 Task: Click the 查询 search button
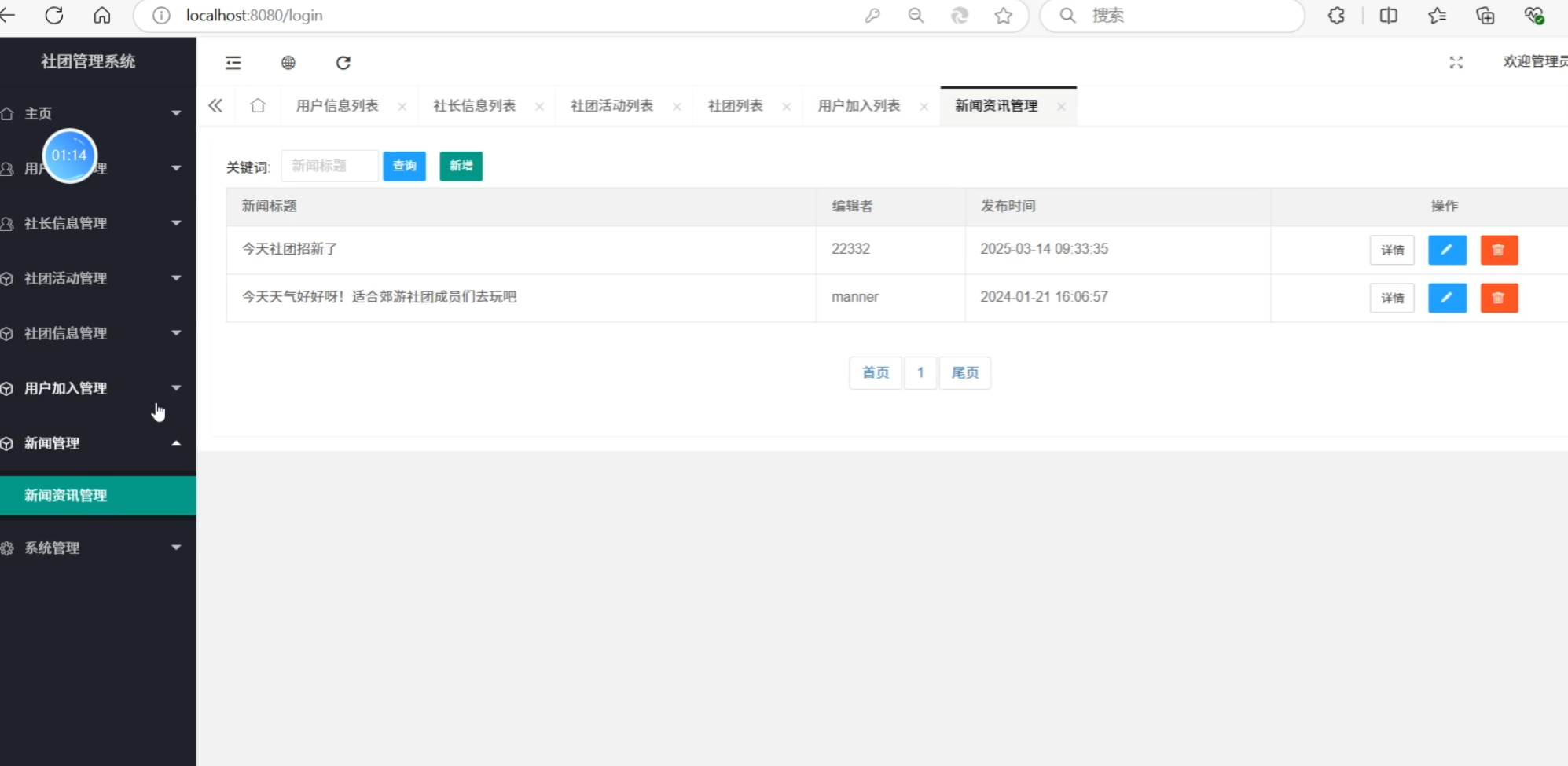click(404, 167)
